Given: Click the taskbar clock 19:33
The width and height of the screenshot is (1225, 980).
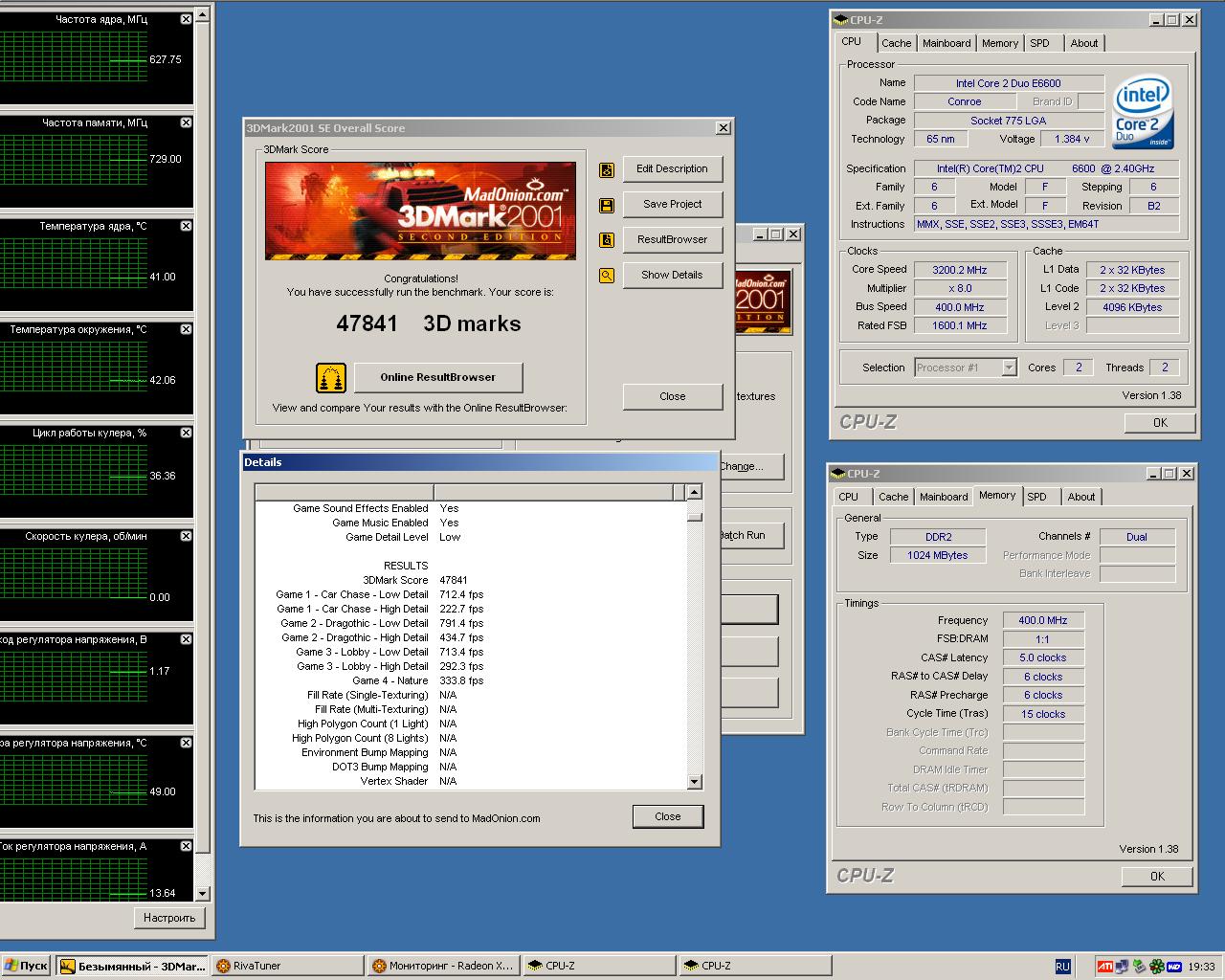Looking at the screenshot, I should [x=1201, y=967].
